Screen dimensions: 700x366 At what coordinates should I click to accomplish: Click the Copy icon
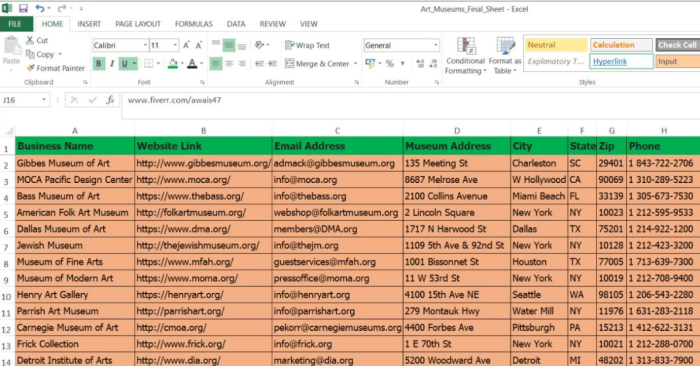(30, 54)
